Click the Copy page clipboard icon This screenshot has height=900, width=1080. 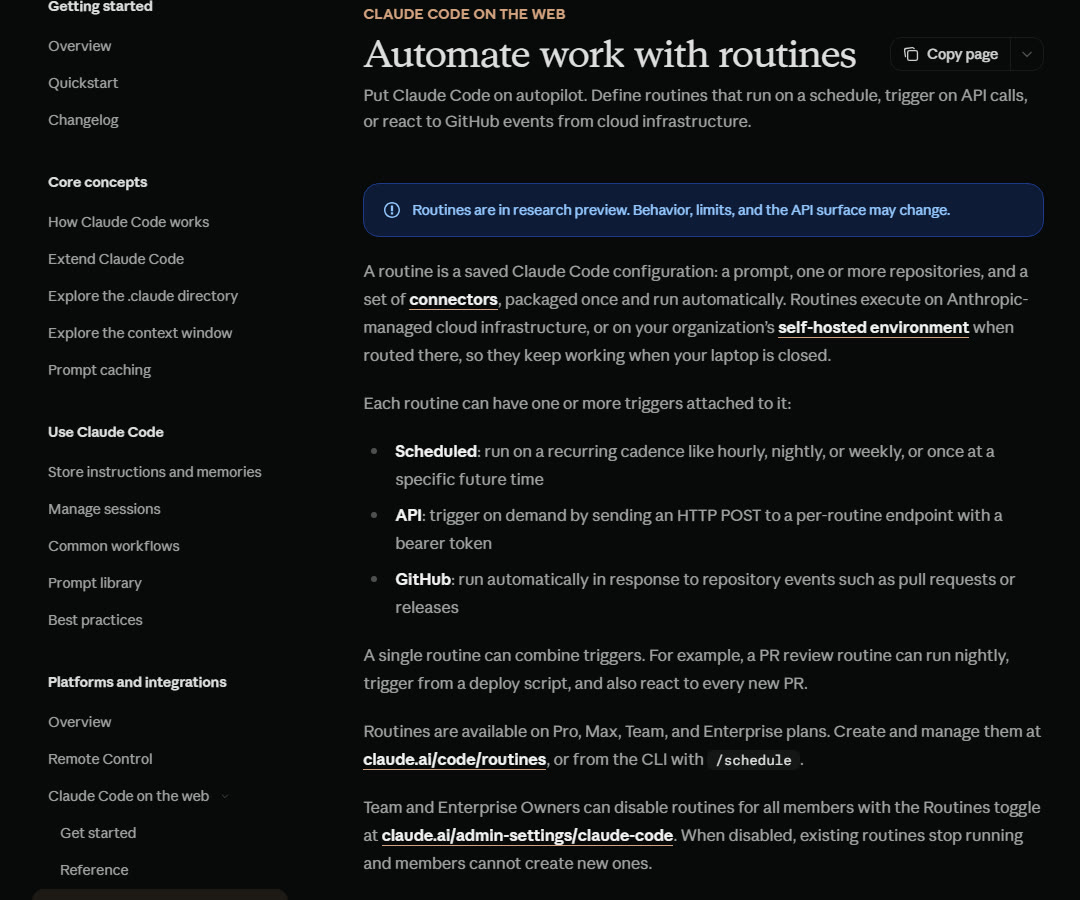(x=911, y=54)
